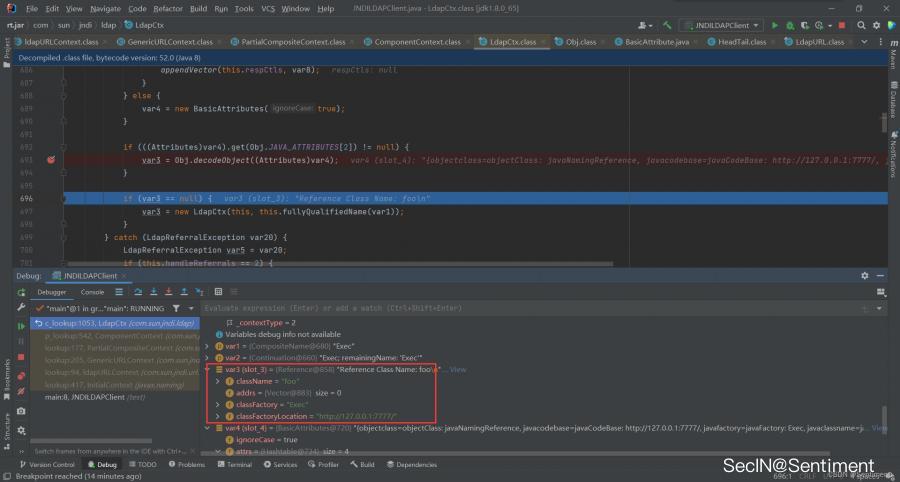Click the Step Over debugger icon
Viewport: 900px width, 482px height.
click(x=138, y=292)
